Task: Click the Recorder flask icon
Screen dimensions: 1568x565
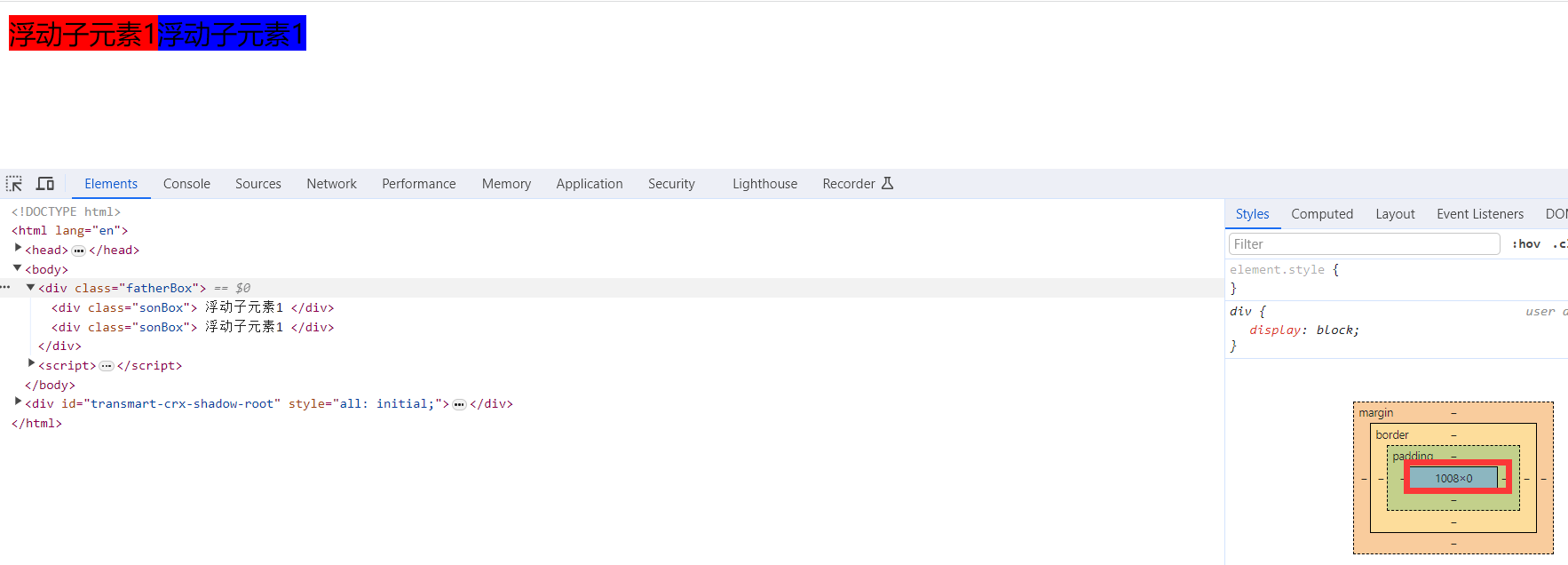Action: coord(887,184)
